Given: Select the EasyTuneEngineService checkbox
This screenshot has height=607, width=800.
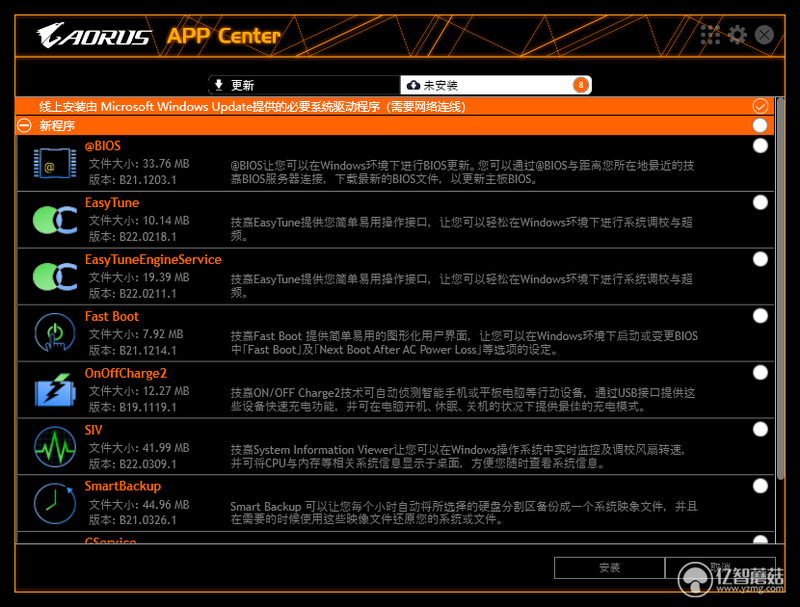Looking at the screenshot, I should tap(760, 259).
